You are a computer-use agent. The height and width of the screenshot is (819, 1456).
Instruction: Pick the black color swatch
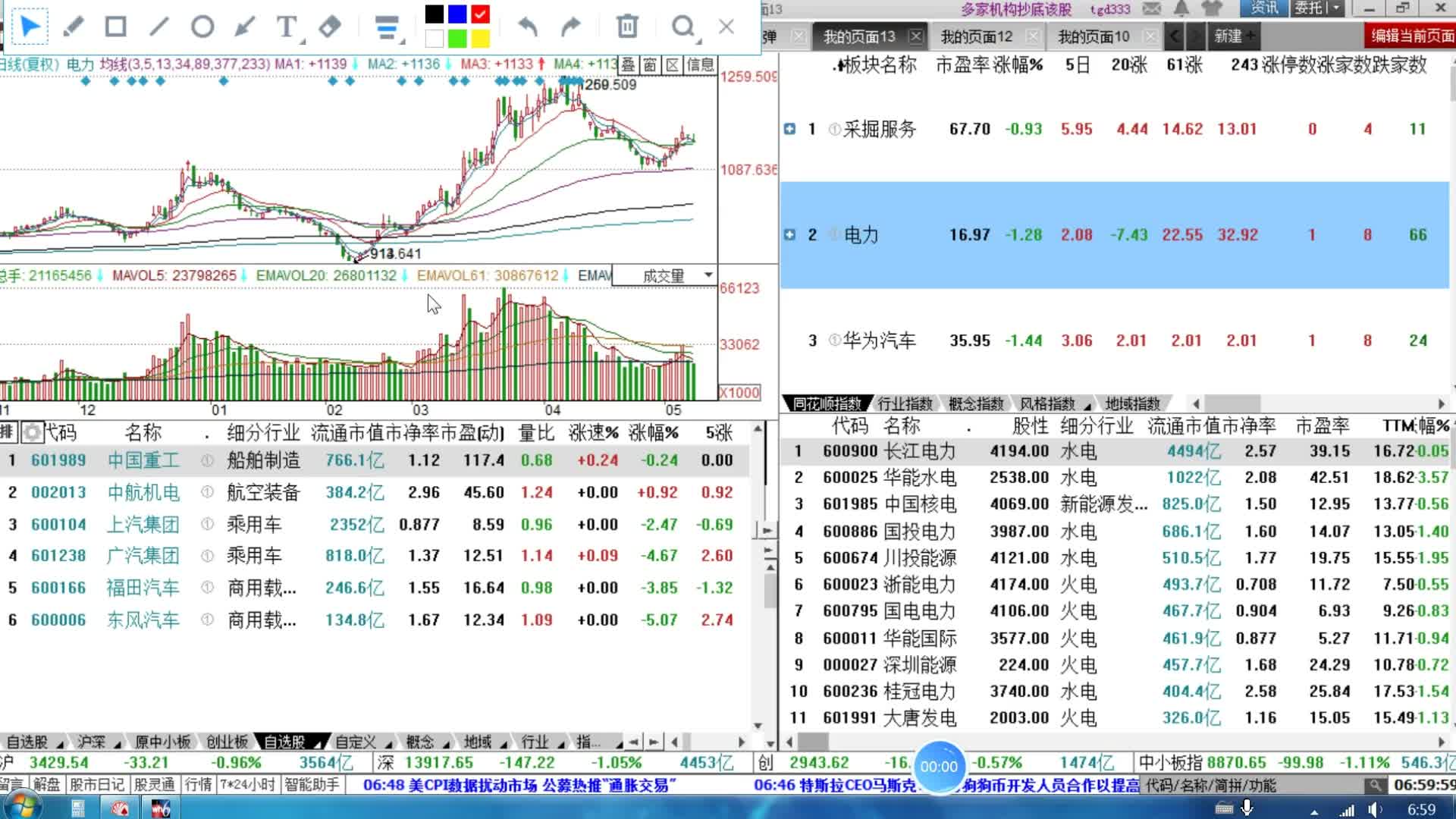435,14
